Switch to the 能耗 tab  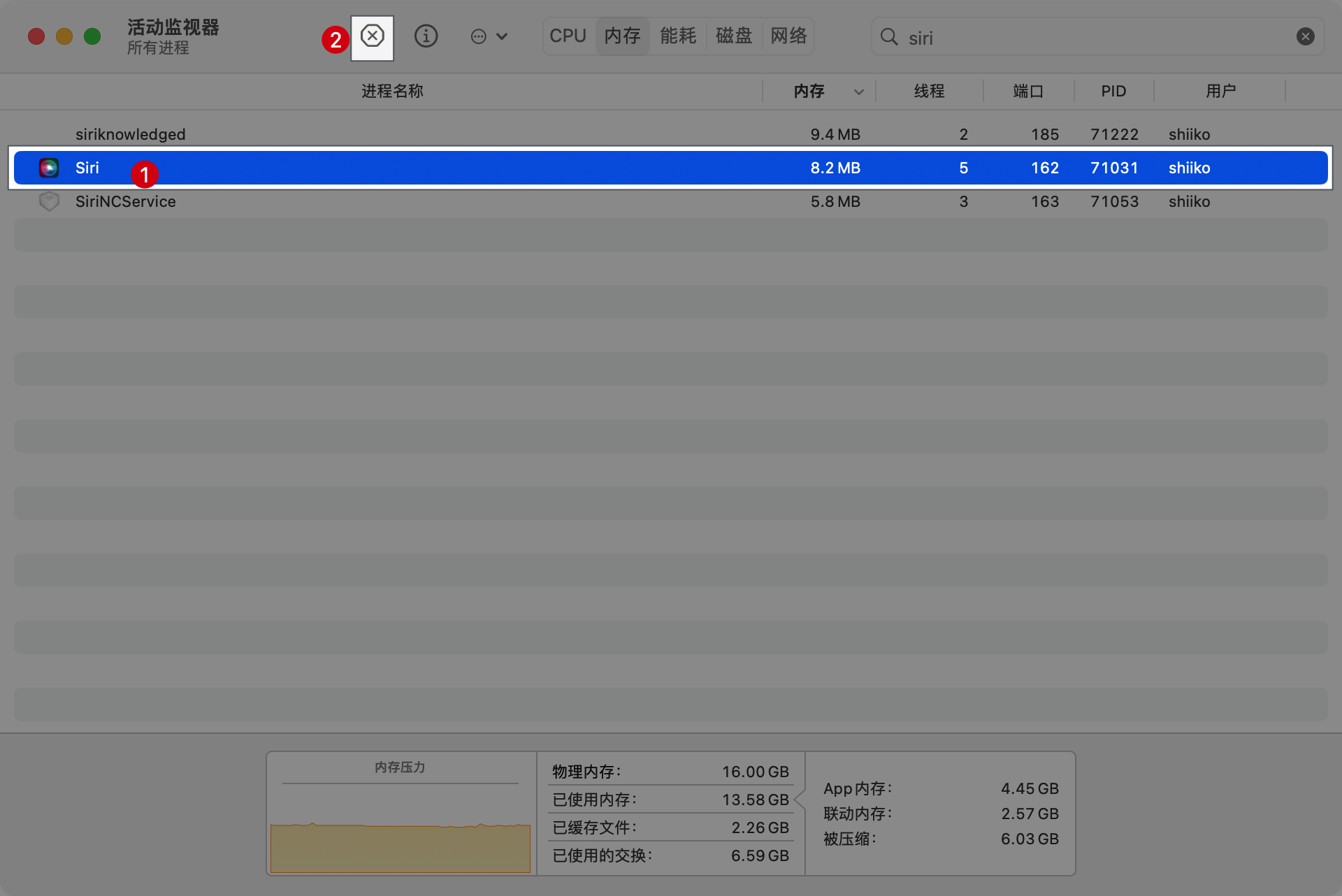click(678, 36)
